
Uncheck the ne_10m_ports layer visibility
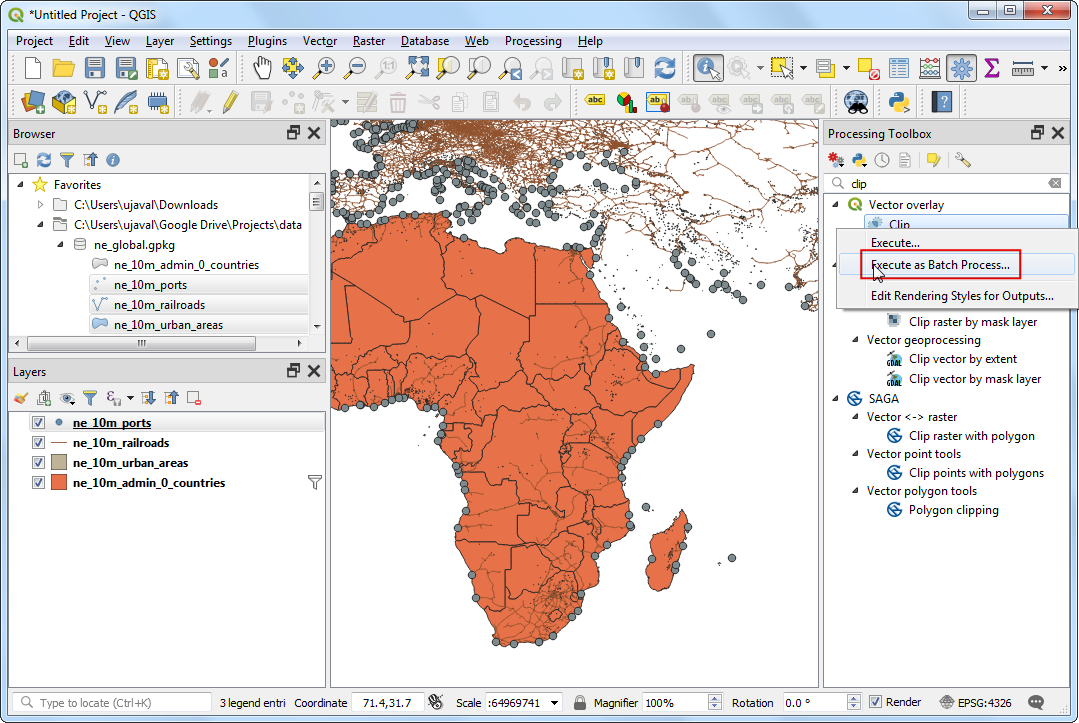(39, 423)
